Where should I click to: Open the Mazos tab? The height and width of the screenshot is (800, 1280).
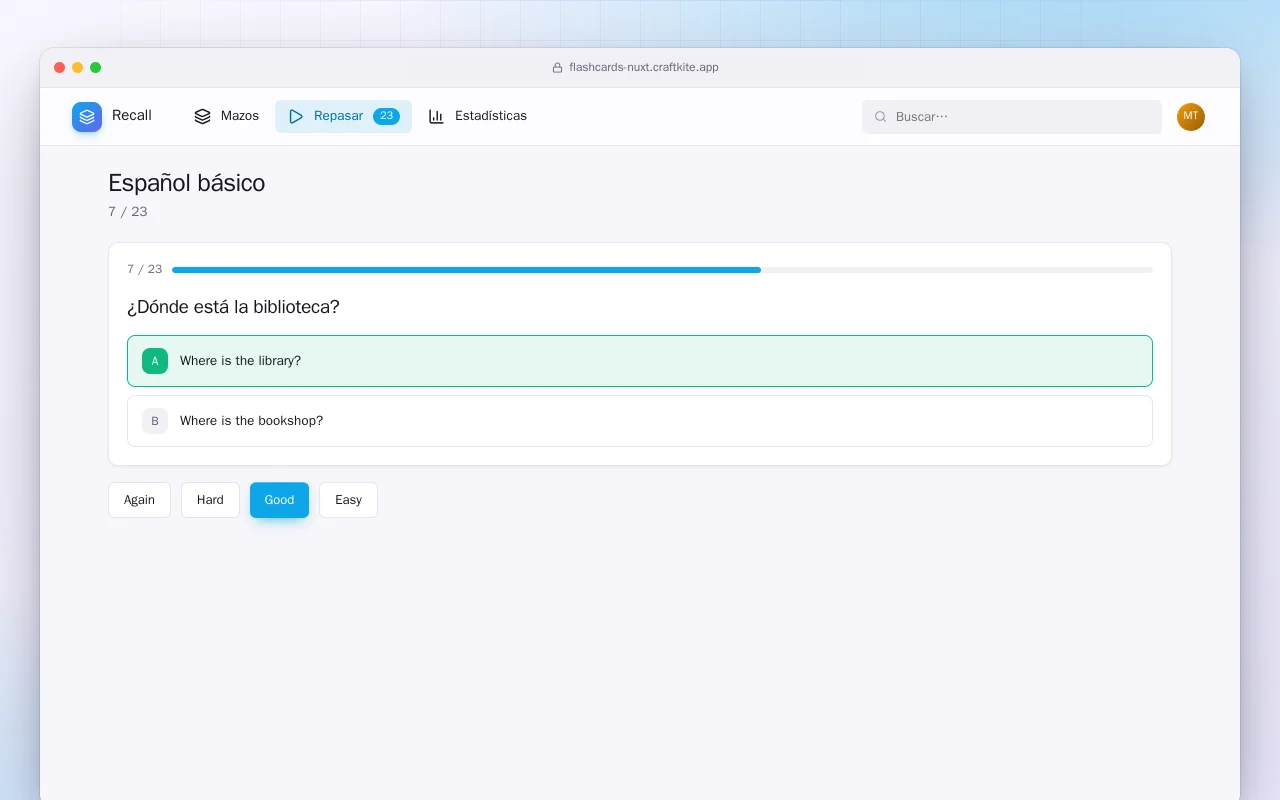click(x=226, y=116)
